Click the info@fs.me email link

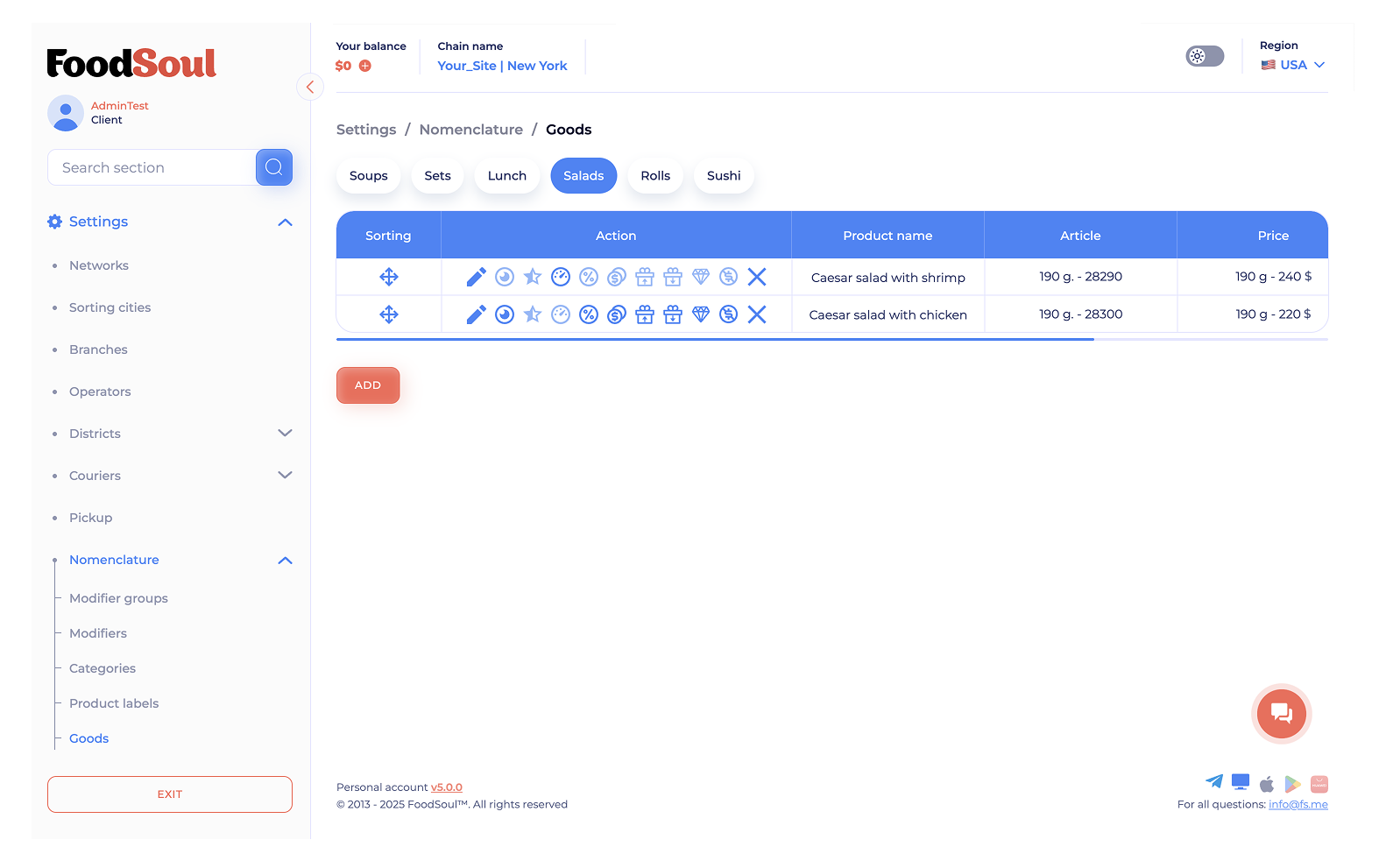pos(1298,805)
